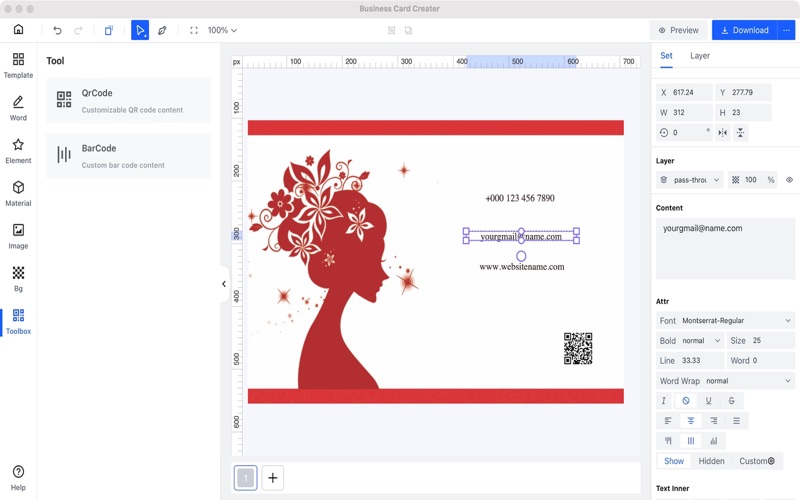Toggle strikethrough text style

point(731,401)
